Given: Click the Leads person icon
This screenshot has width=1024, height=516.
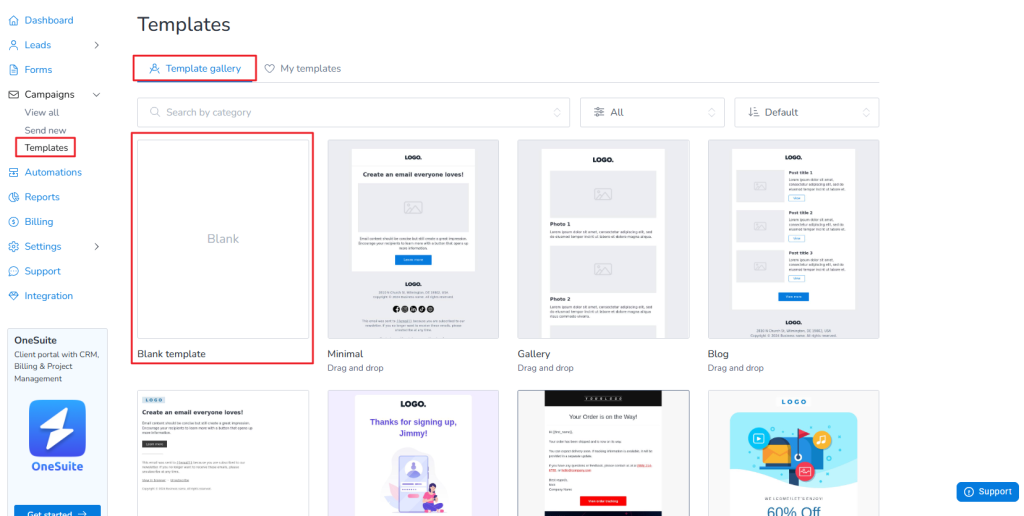Looking at the screenshot, I should [13, 45].
